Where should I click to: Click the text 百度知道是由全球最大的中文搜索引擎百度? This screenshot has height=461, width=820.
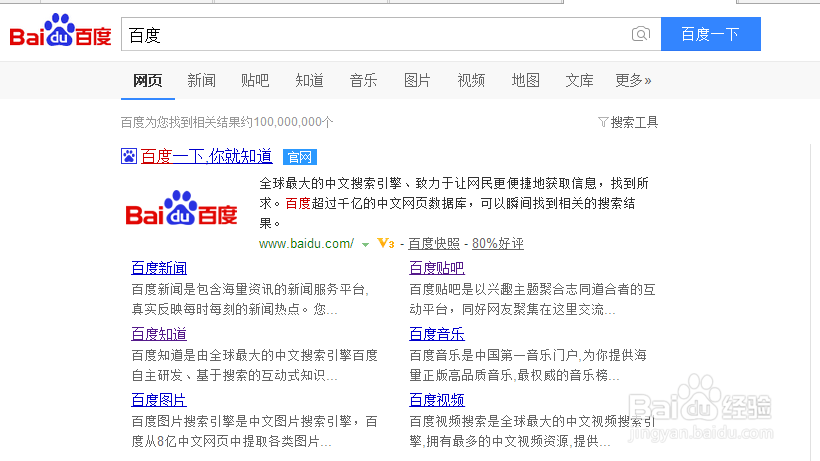pos(255,355)
